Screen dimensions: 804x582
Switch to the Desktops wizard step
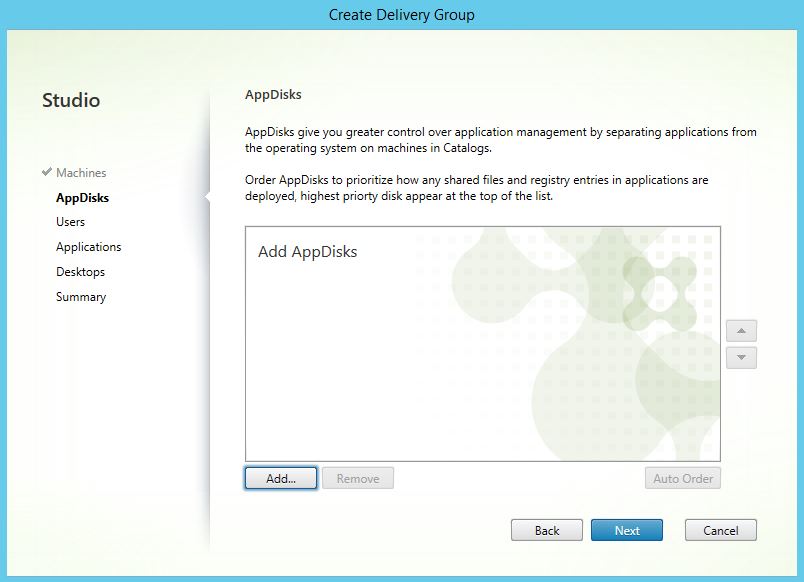click(x=80, y=272)
